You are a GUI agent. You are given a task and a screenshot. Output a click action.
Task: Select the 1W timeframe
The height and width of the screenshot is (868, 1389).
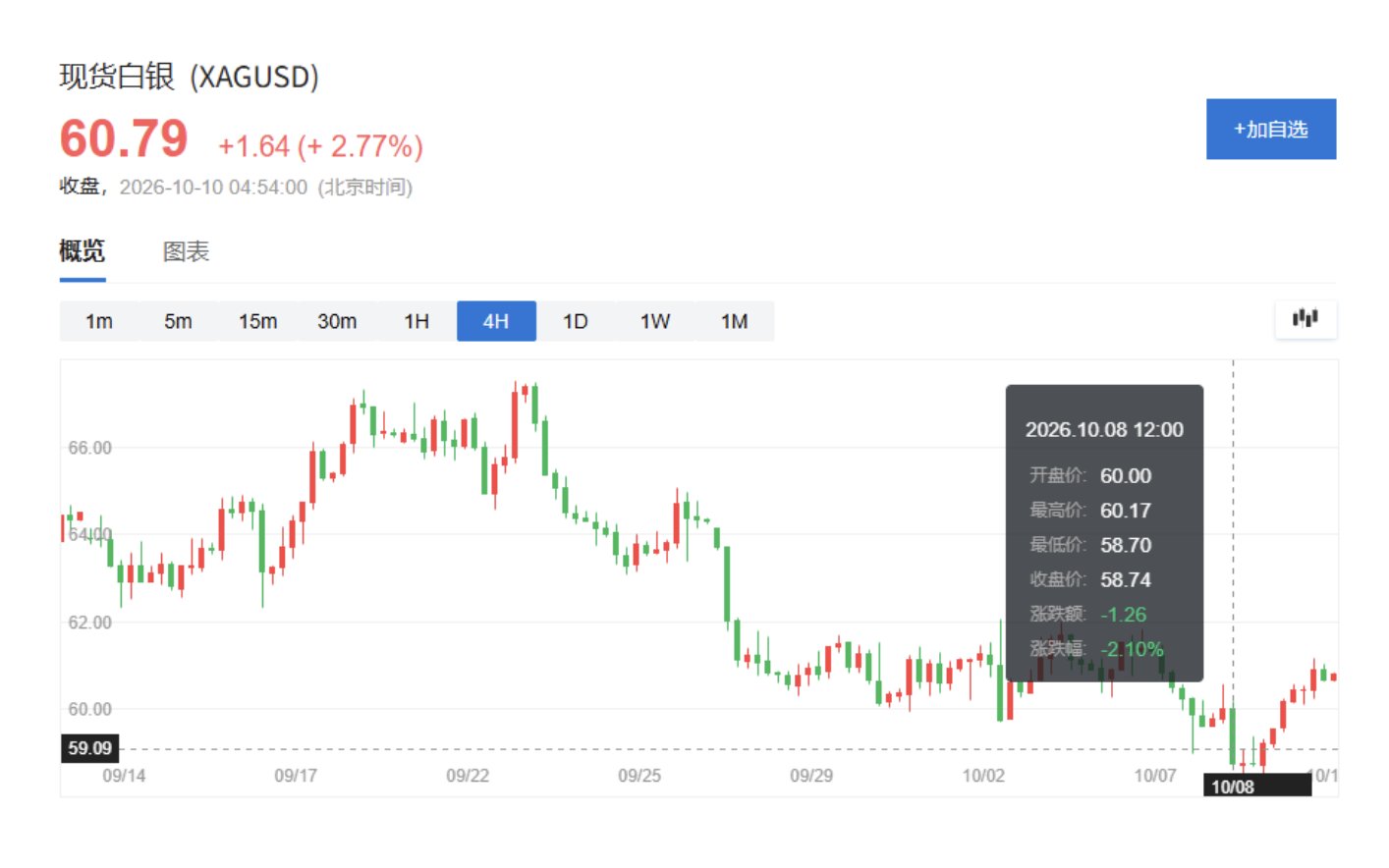point(655,321)
